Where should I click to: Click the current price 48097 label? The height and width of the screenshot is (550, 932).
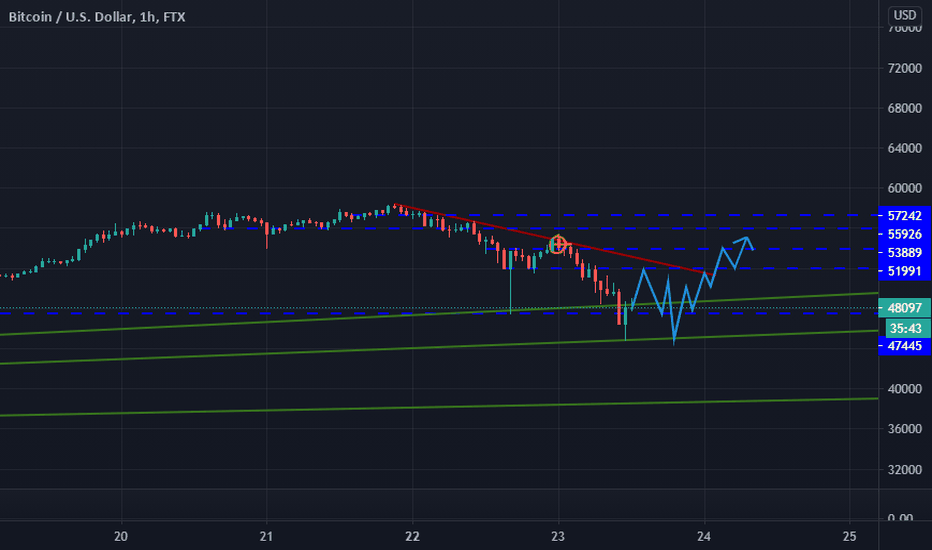pyautogui.click(x=904, y=308)
